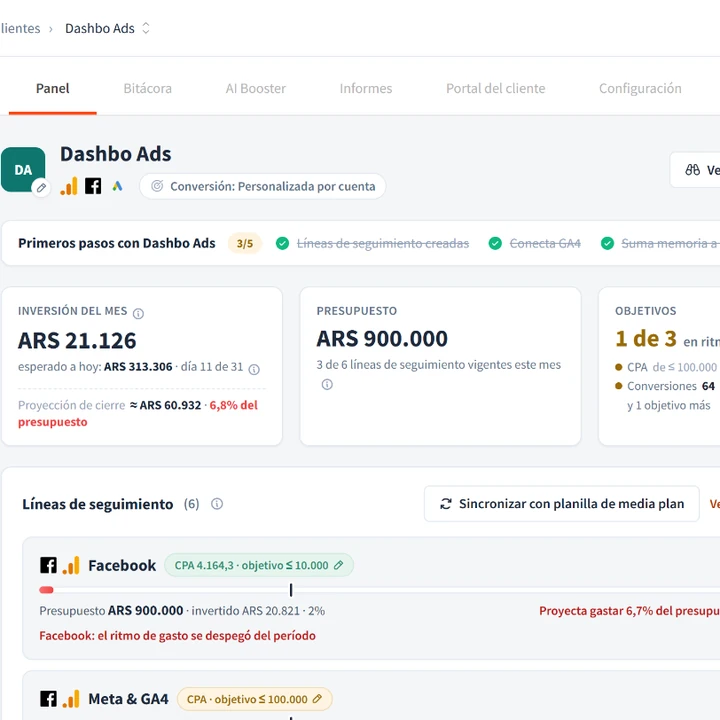The image size is (720, 720).
Task: Edit the CPA 4.164,3 objetivo badge pencil
Action: coord(338,565)
